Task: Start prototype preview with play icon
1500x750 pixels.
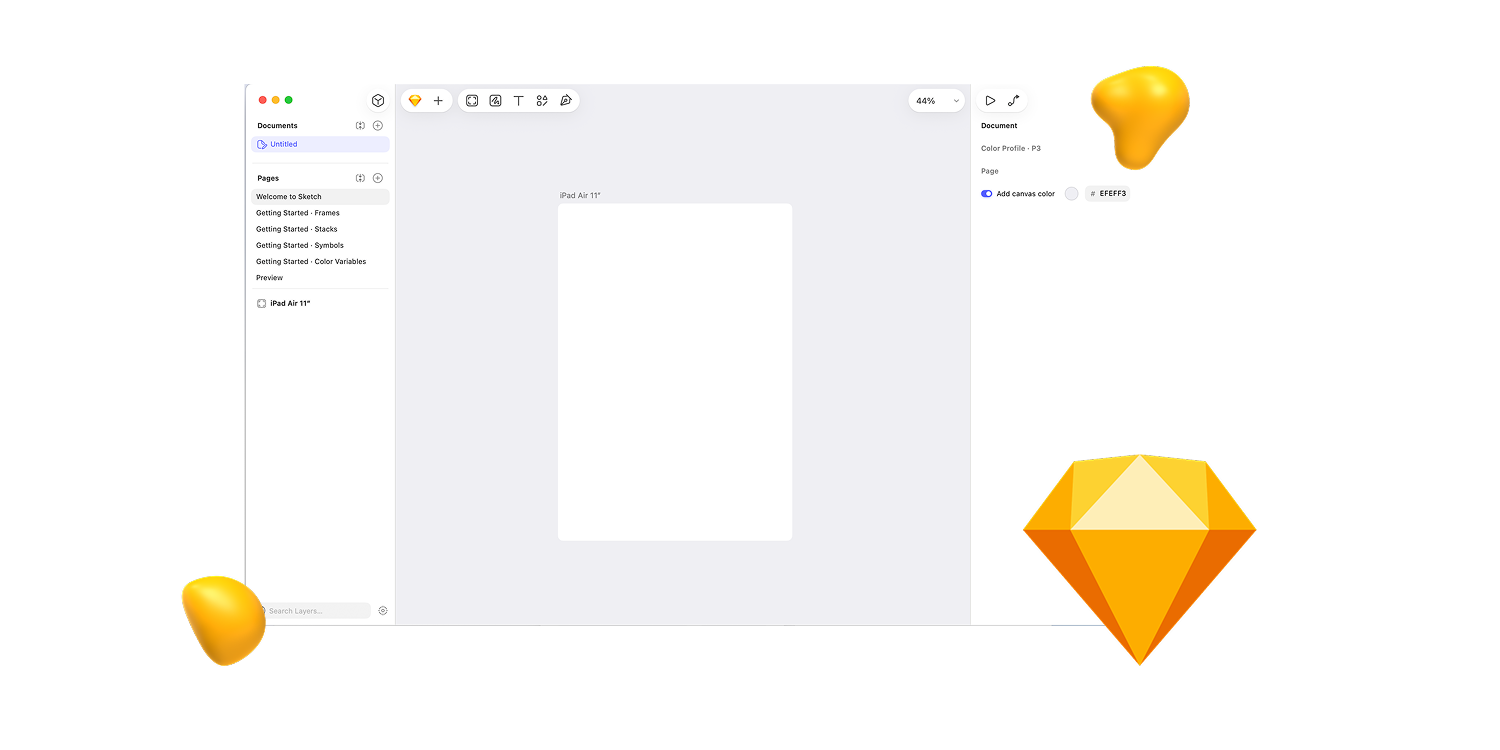Action: click(990, 101)
